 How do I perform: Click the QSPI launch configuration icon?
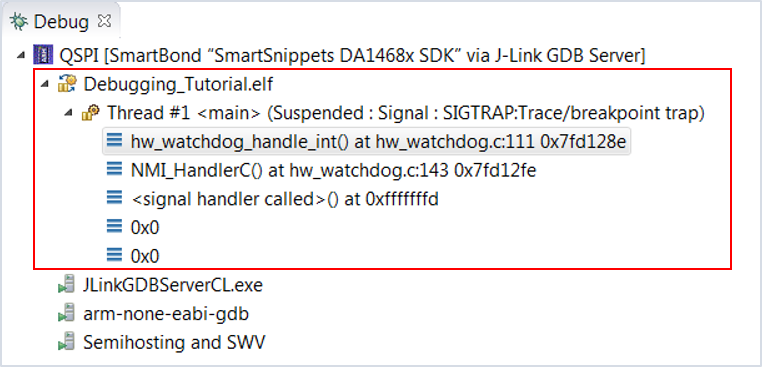click(x=43, y=55)
